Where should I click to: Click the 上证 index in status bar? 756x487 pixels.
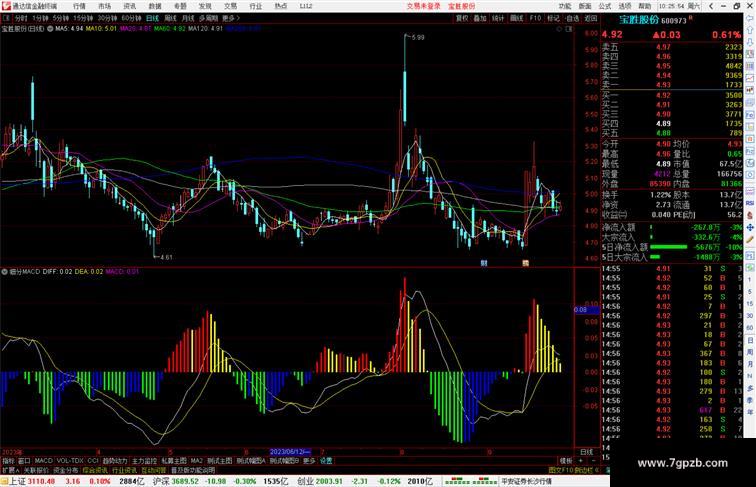click(x=17, y=481)
